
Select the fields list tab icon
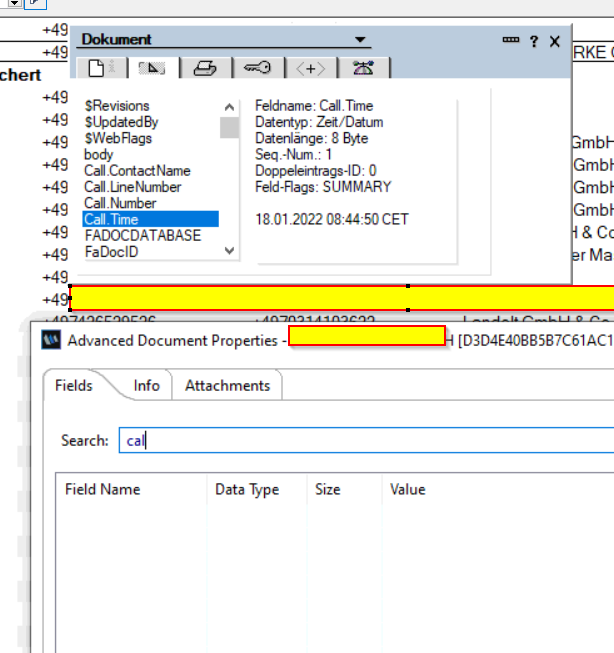click(153, 68)
